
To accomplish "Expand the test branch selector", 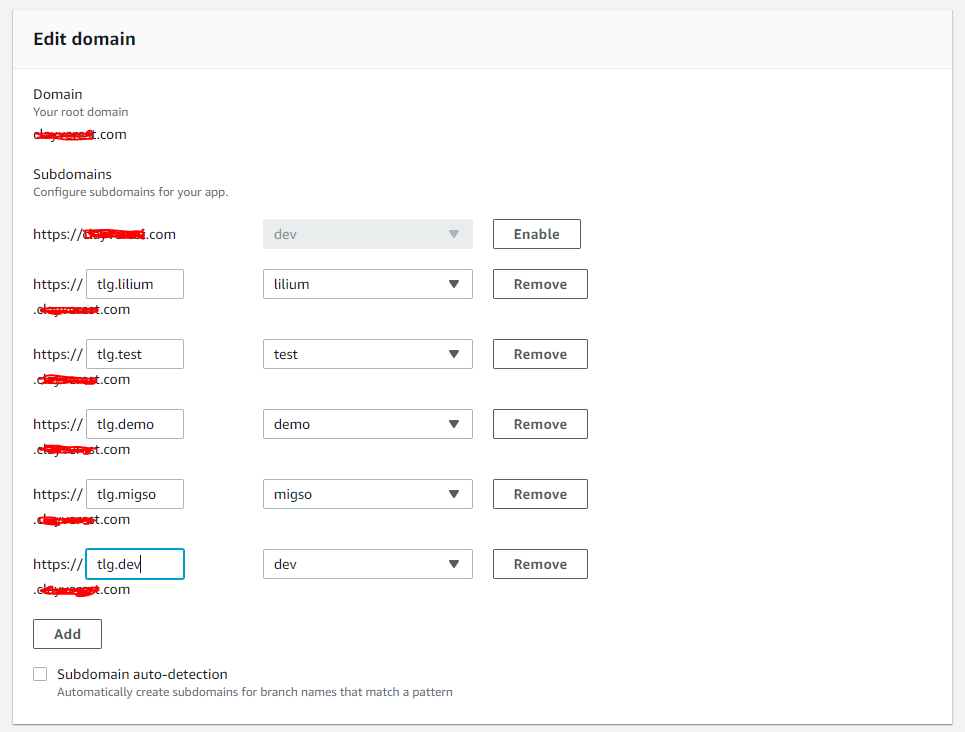I will [x=367, y=353].
